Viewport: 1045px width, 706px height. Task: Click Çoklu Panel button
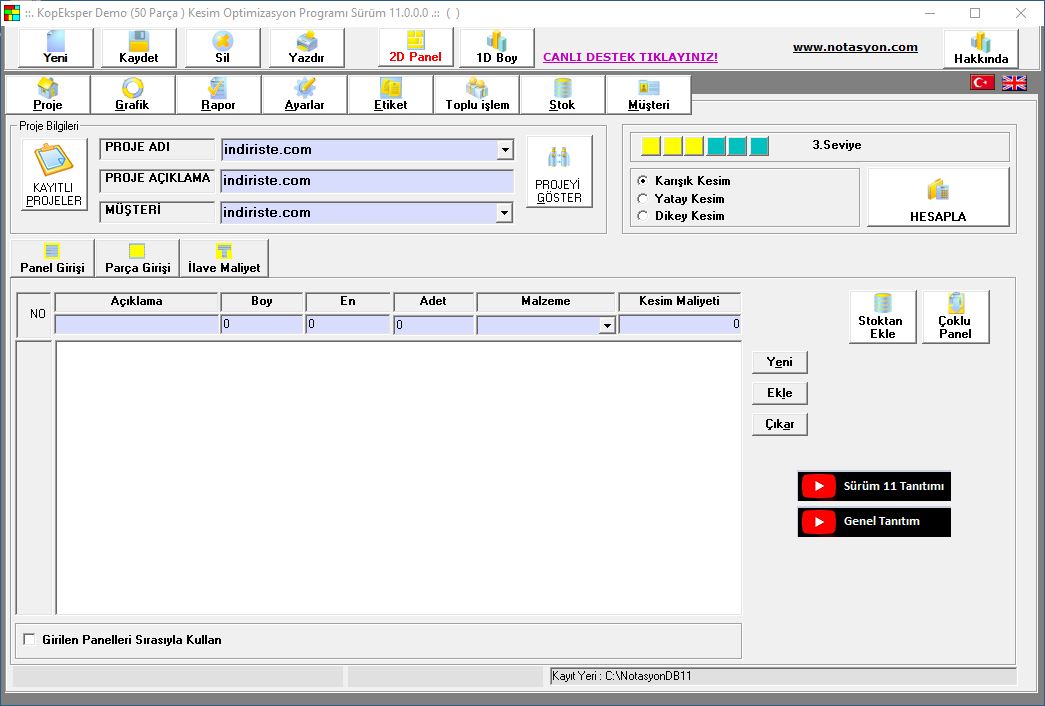coord(956,317)
